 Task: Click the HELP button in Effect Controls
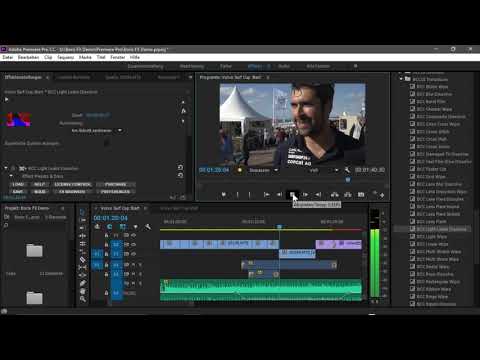click(x=40, y=184)
